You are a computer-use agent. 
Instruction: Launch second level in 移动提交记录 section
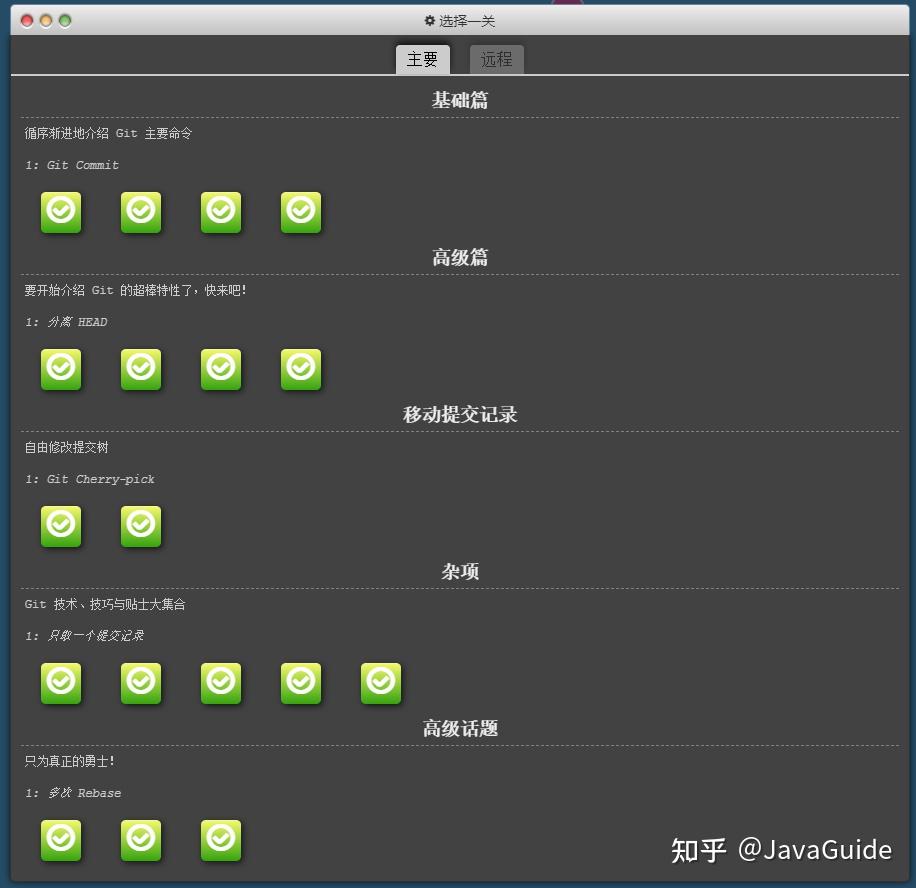[x=141, y=526]
